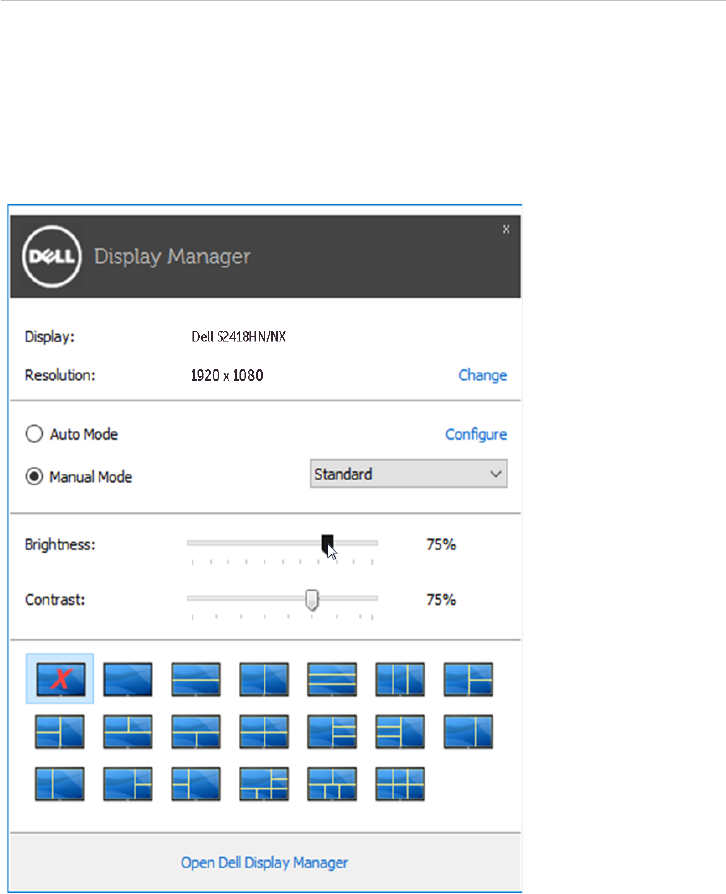726x894 pixels.
Task: Select narrow left column with wide right layout
Action: click(60, 784)
